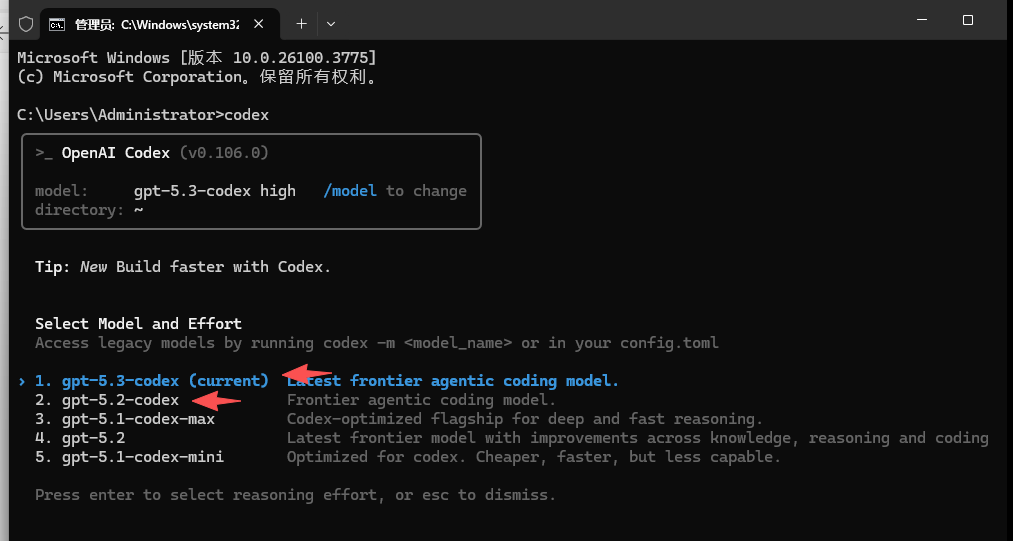Minimize the terminal window
The height and width of the screenshot is (541, 1013).
pos(921,20)
